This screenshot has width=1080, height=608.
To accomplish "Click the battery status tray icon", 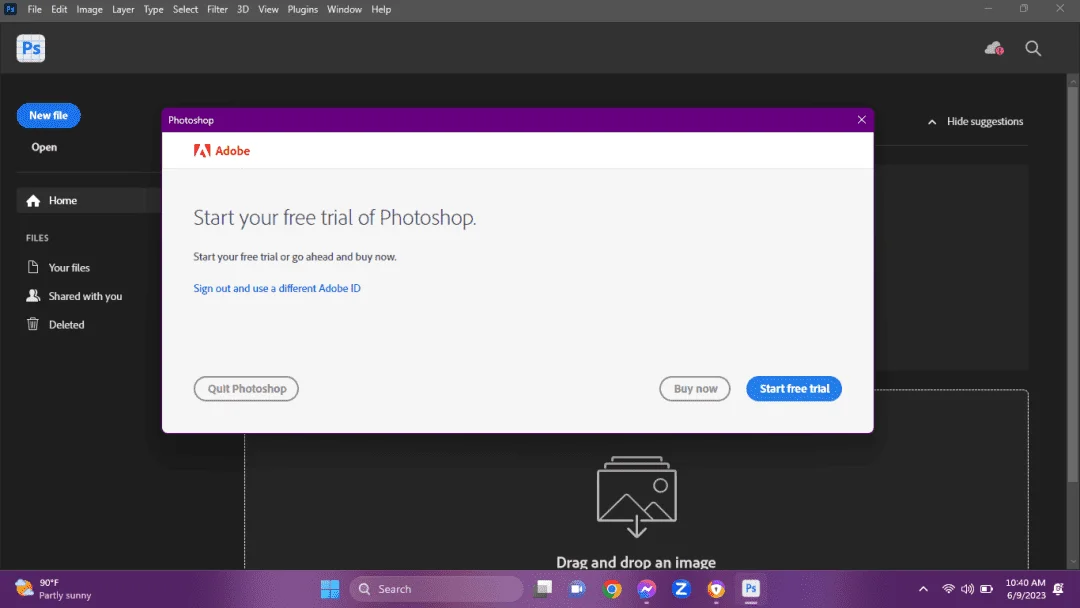I will (986, 589).
